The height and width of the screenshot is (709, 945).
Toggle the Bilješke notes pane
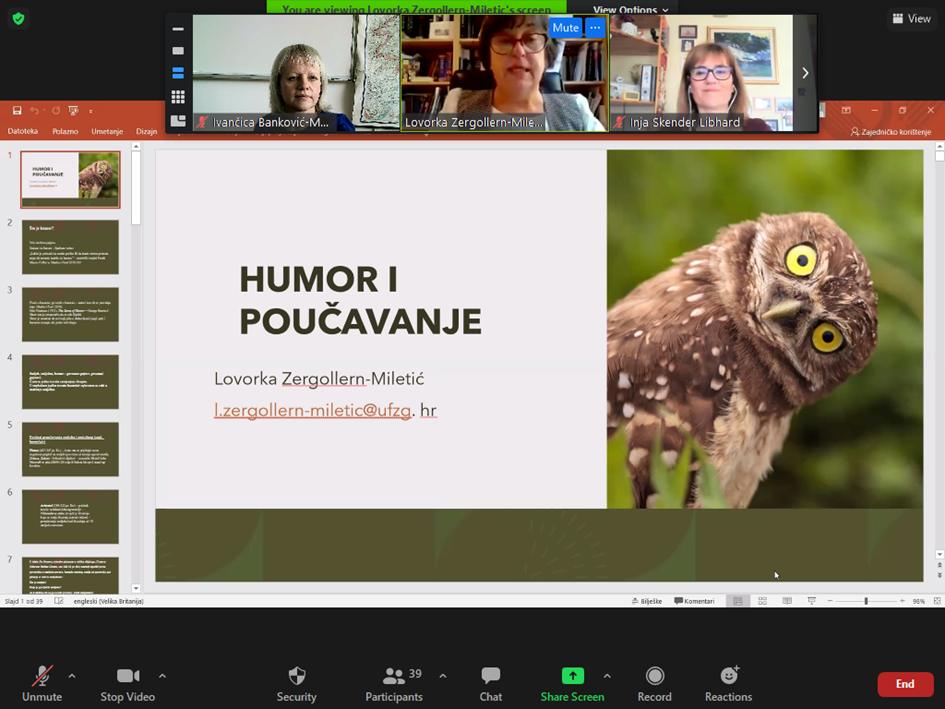tap(647, 601)
